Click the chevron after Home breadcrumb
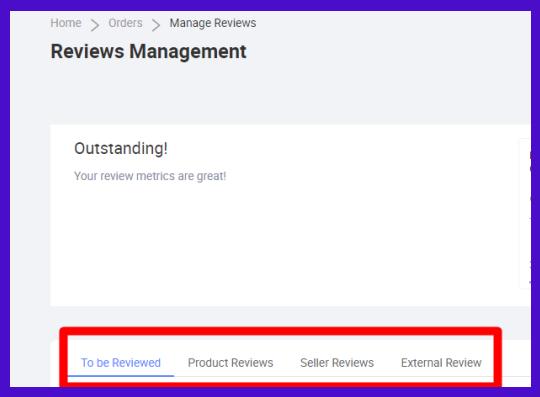 (x=95, y=25)
